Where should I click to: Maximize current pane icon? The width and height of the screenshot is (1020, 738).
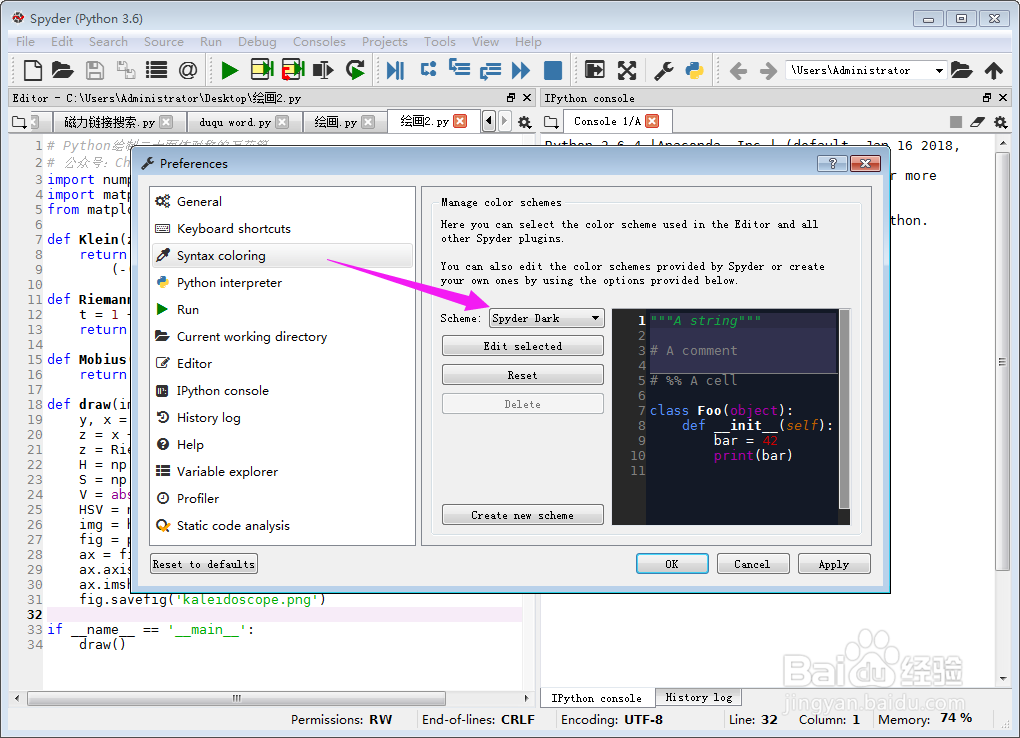click(x=595, y=70)
